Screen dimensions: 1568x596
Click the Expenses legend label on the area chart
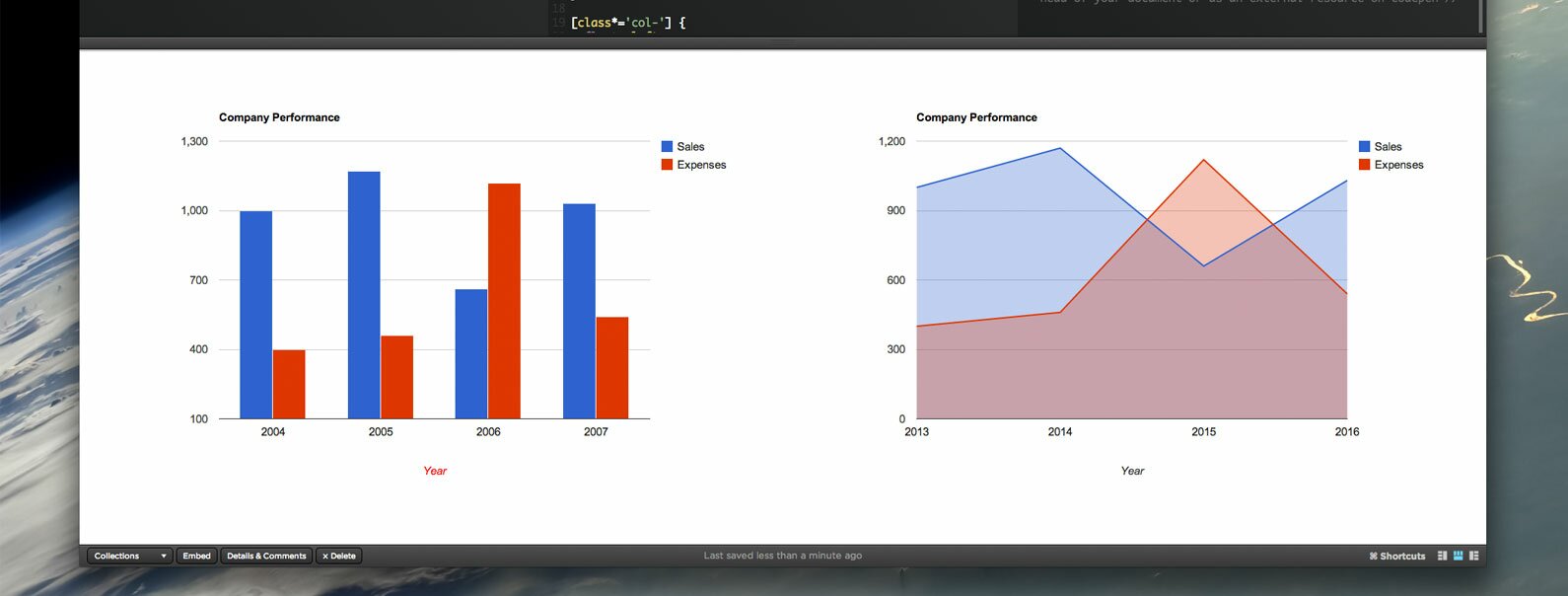pyautogui.click(x=1398, y=165)
